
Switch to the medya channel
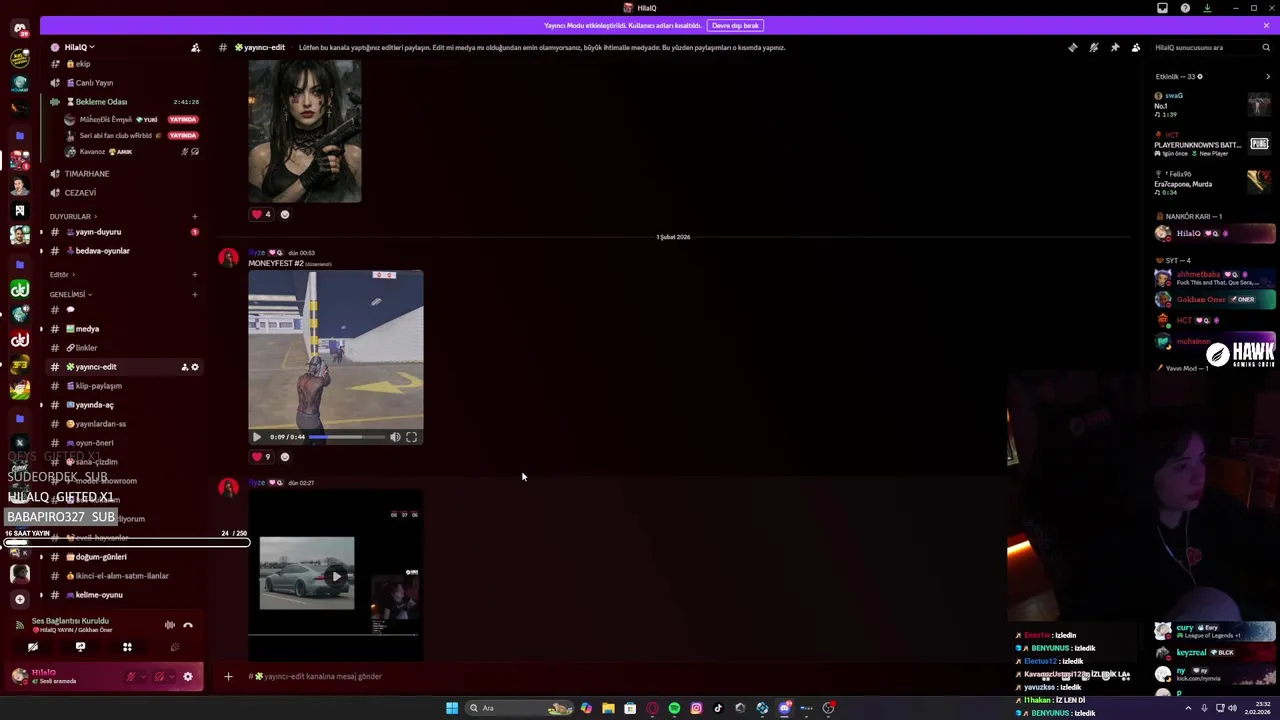click(x=125, y=329)
